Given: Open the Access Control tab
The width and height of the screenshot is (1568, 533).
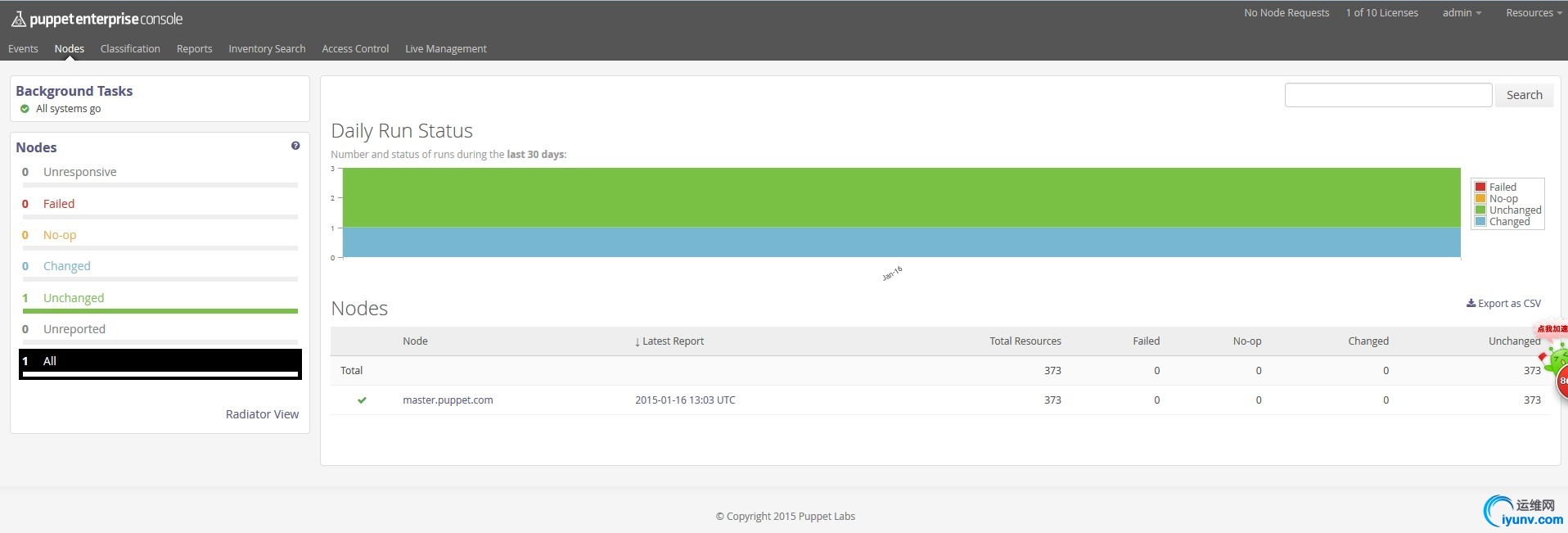Looking at the screenshot, I should pyautogui.click(x=355, y=49).
